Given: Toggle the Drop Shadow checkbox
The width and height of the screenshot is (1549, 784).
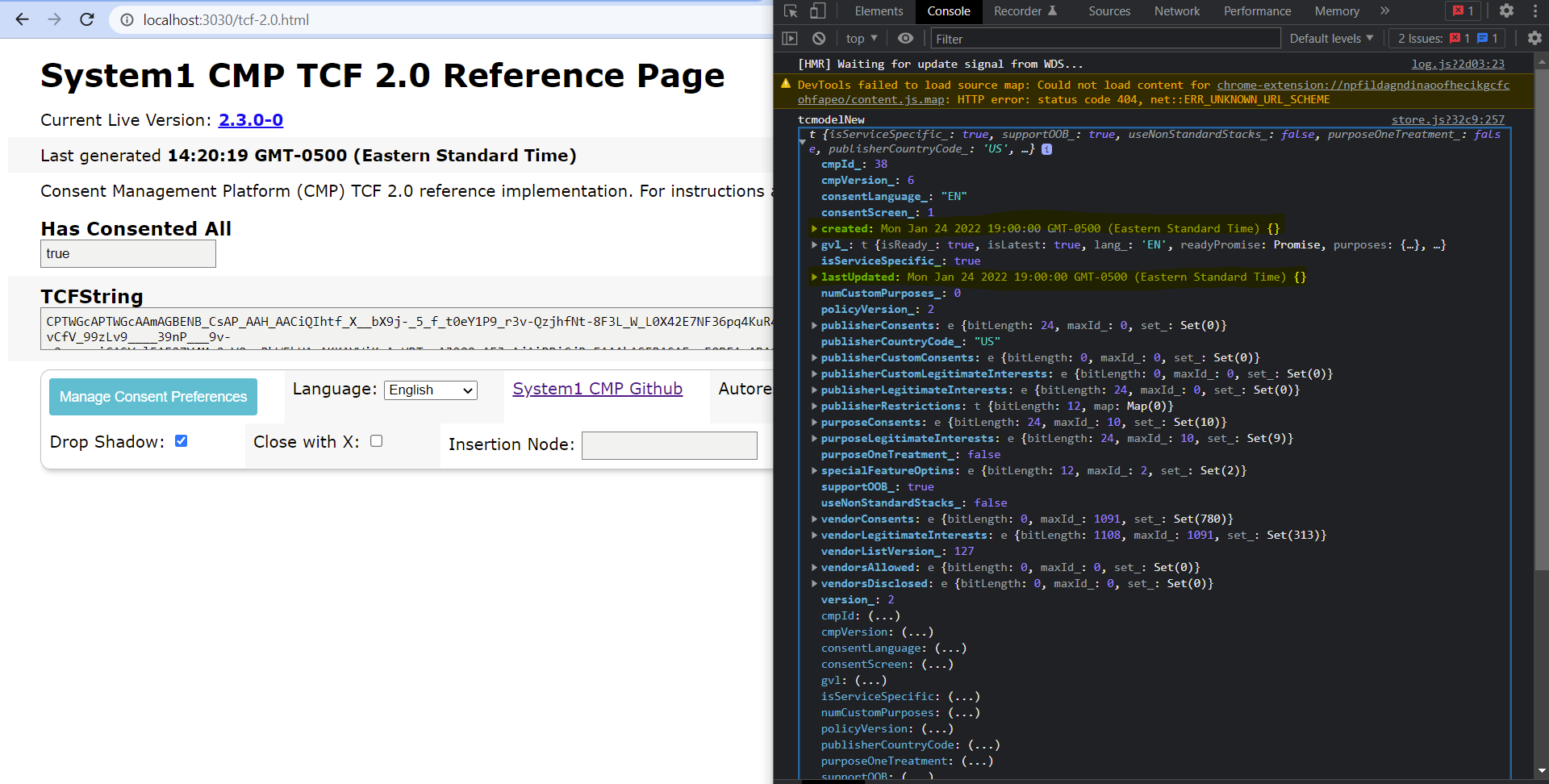Looking at the screenshot, I should (182, 441).
